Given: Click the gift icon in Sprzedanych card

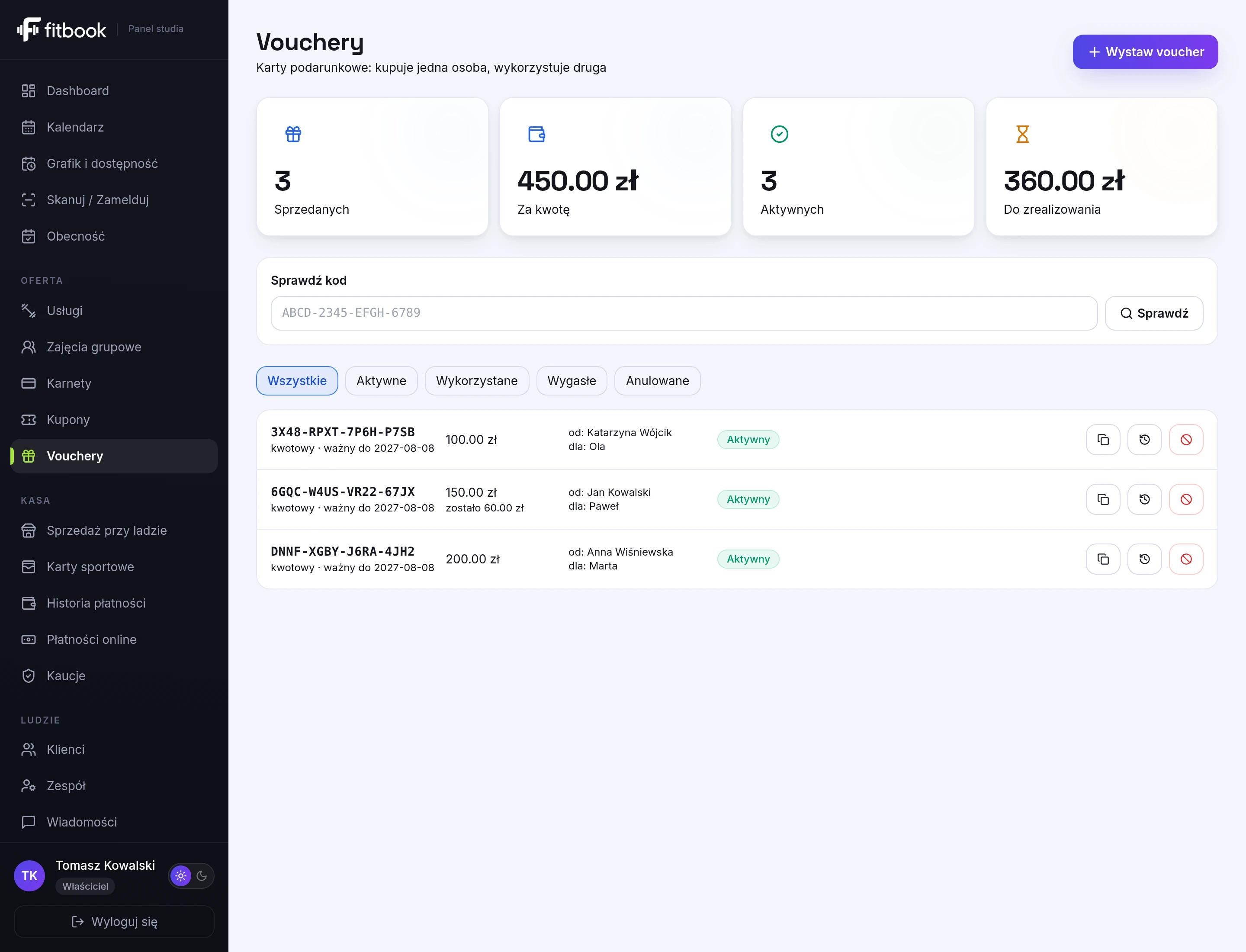Looking at the screenshot, I should point(293,134).
